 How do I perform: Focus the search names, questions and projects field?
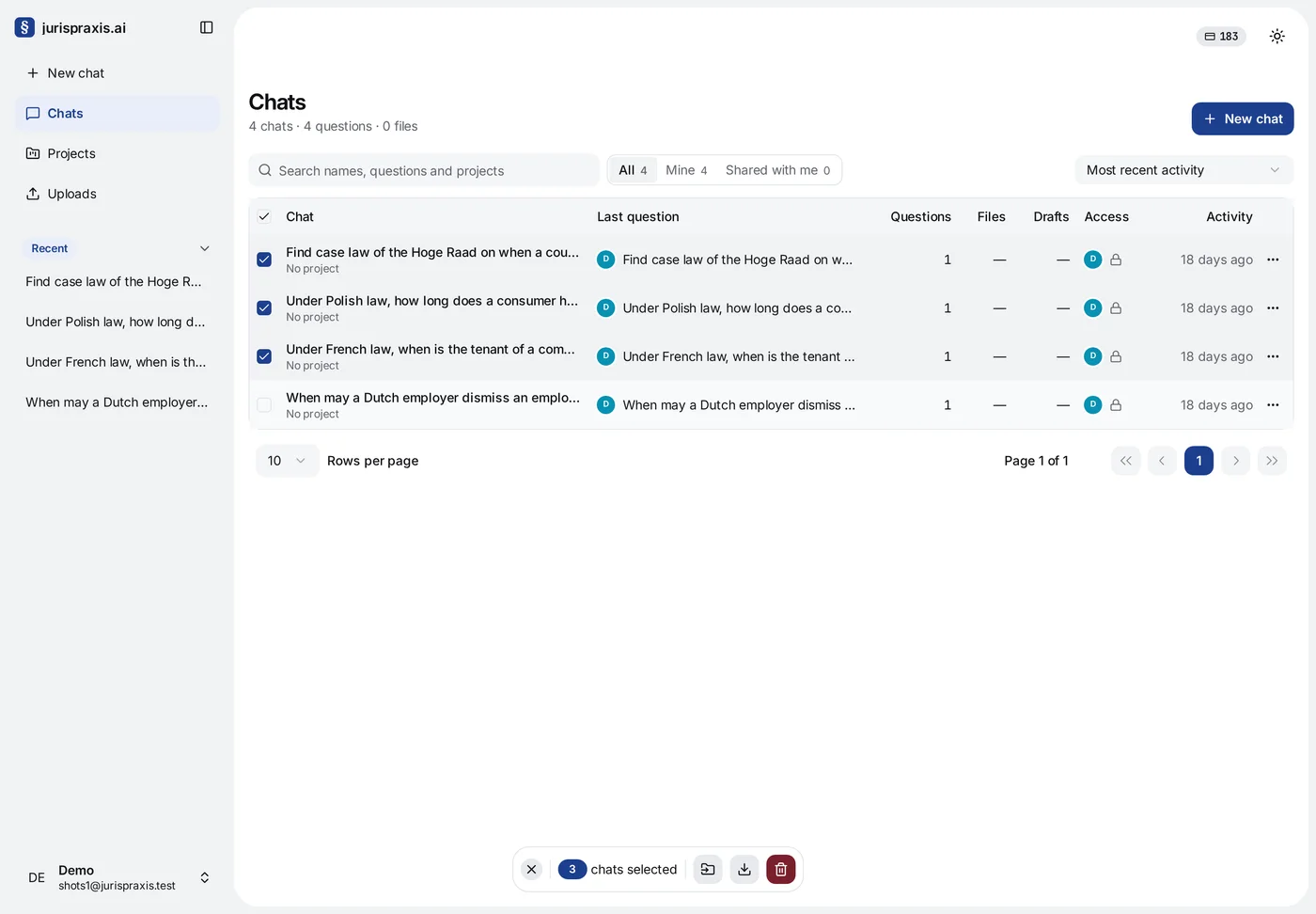coord(424,170)
